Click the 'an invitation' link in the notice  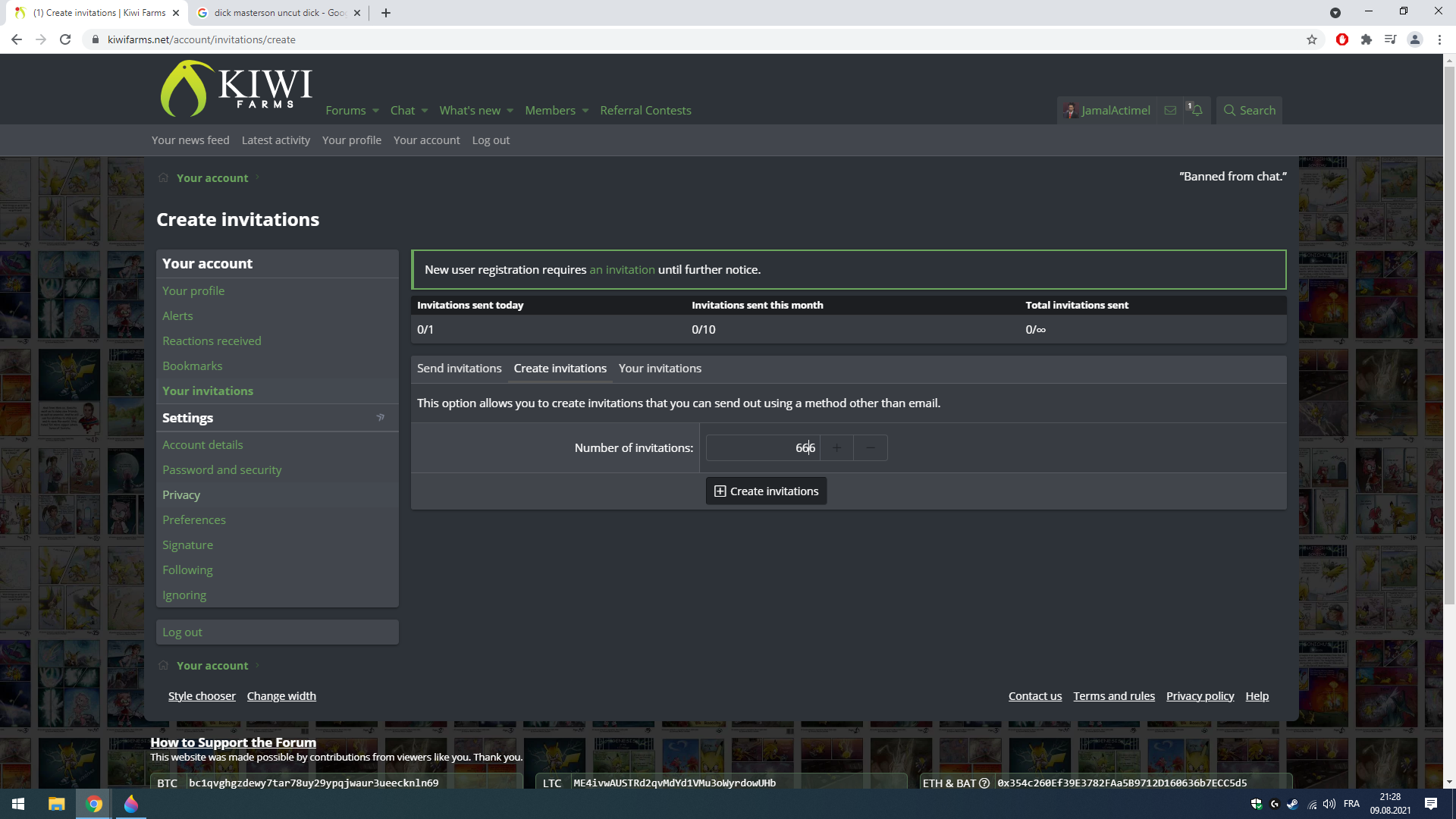[623, 270]
